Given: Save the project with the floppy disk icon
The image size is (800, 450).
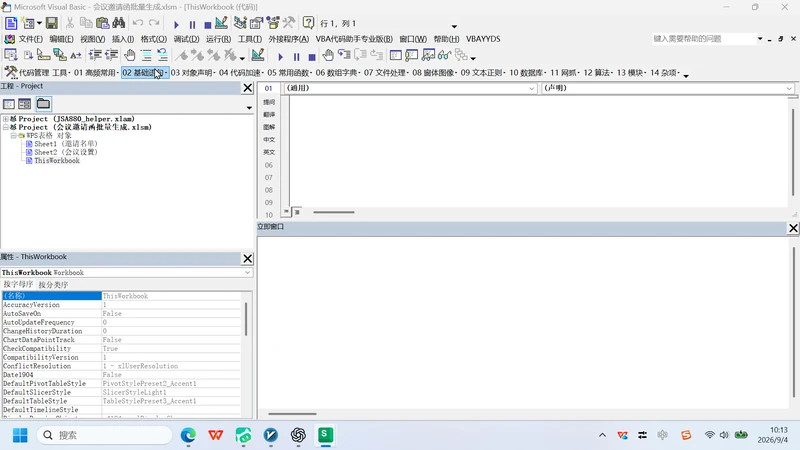Looking at the screenshot, I should 52,23.
